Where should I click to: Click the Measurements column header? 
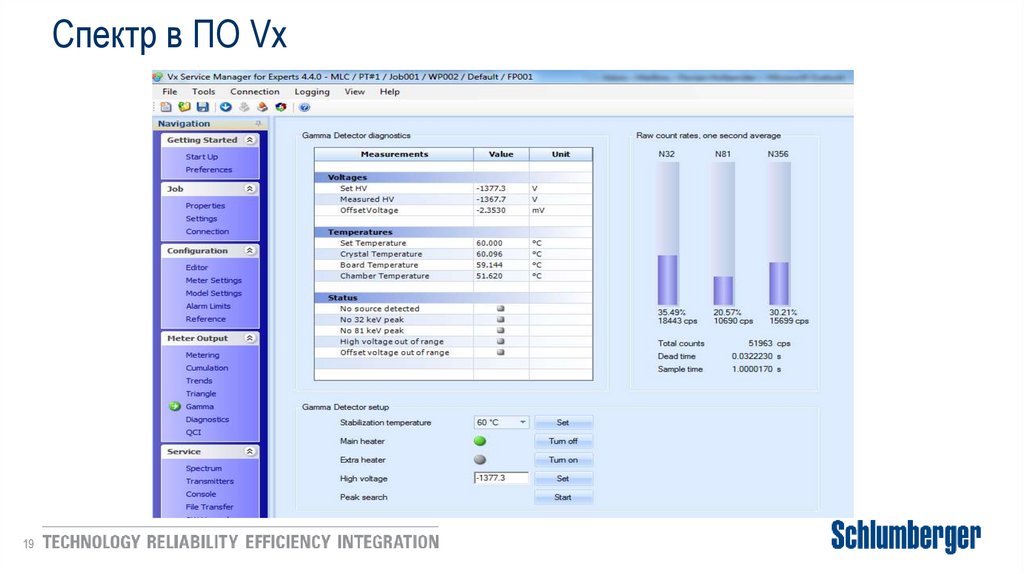click(394, 154)
